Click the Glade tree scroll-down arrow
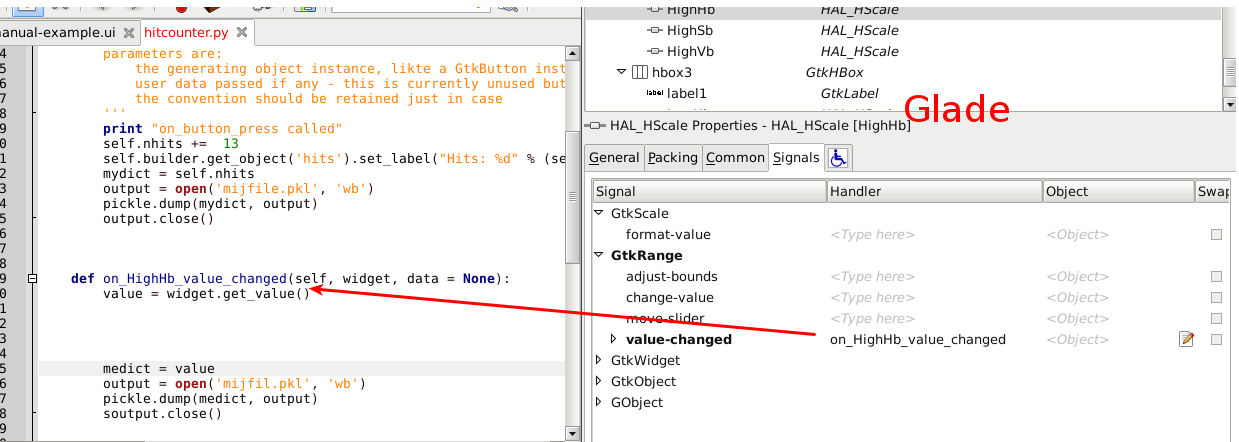This screenshot has width=1239, height=442. pos(1231,104)
